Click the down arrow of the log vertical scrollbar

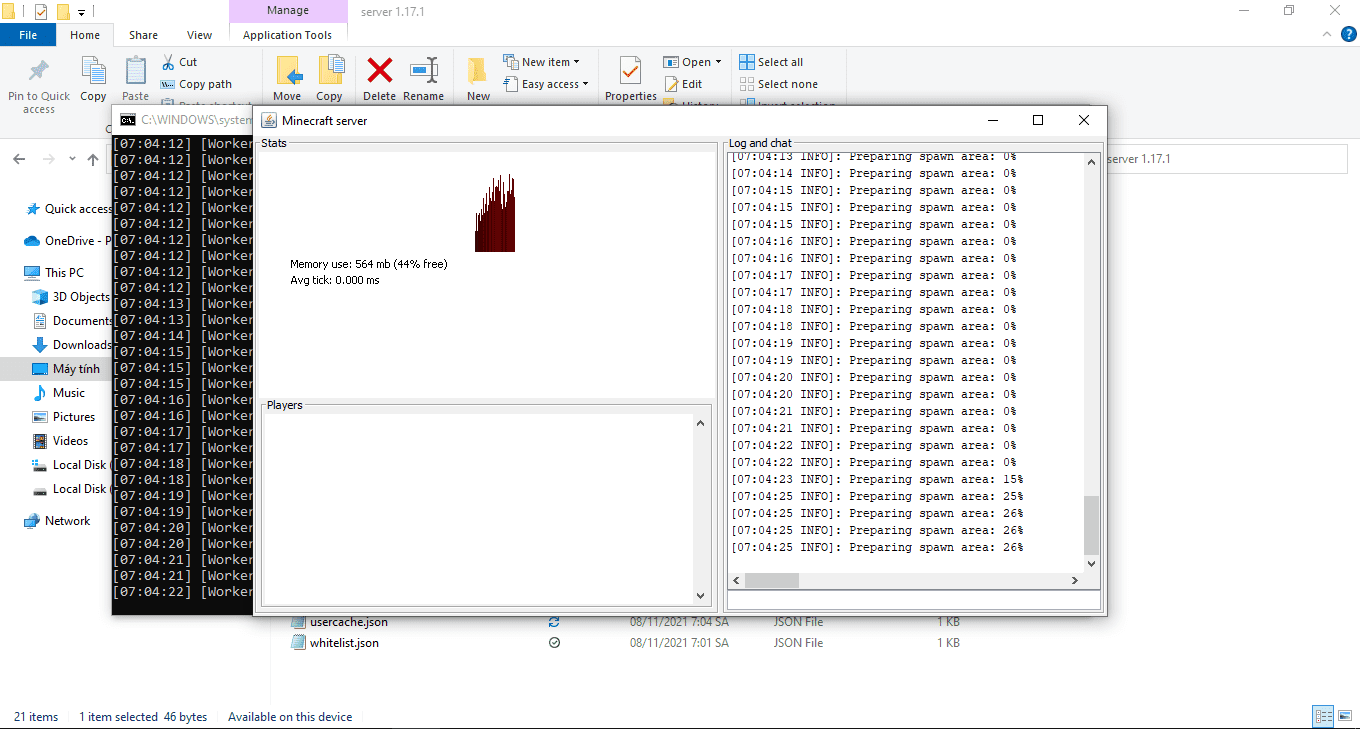click(x=1091, y=564)
